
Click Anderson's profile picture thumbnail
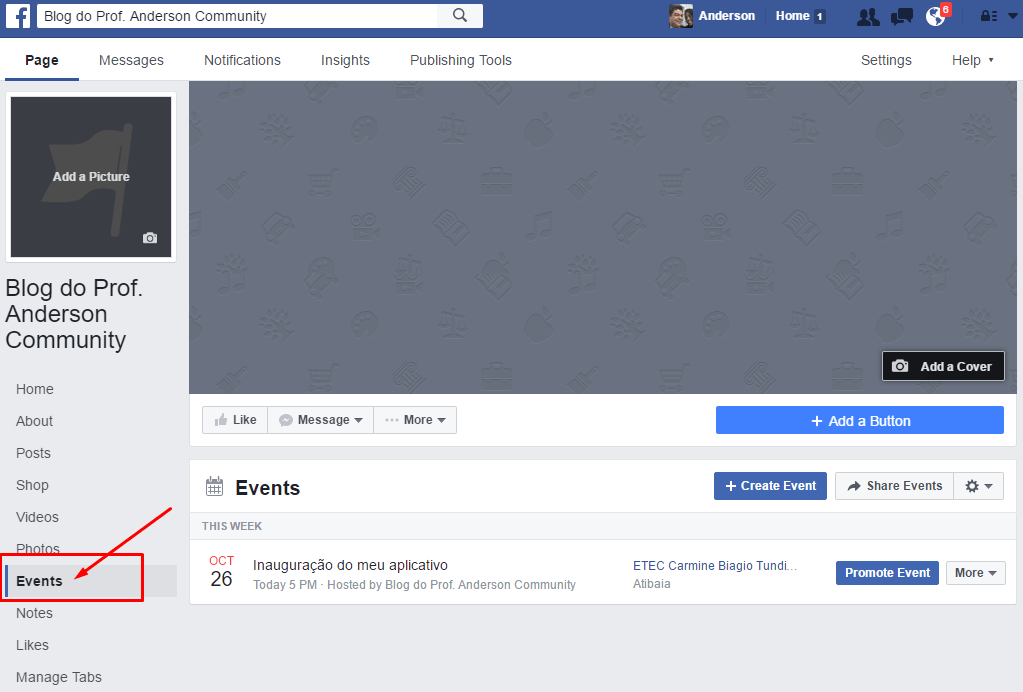[x=680, y=16]
